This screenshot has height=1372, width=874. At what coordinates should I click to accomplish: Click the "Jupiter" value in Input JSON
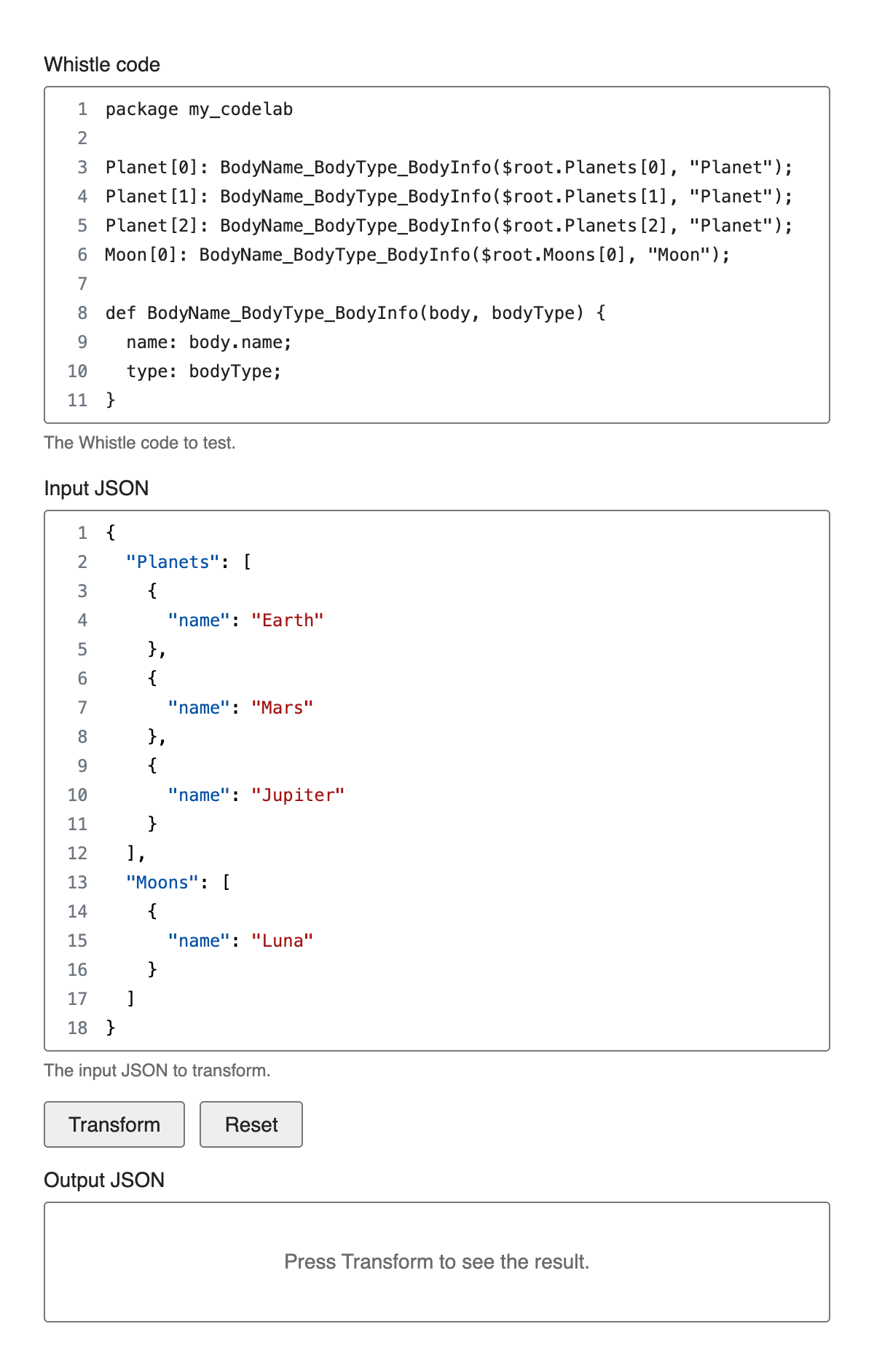[x=298, y=795]
